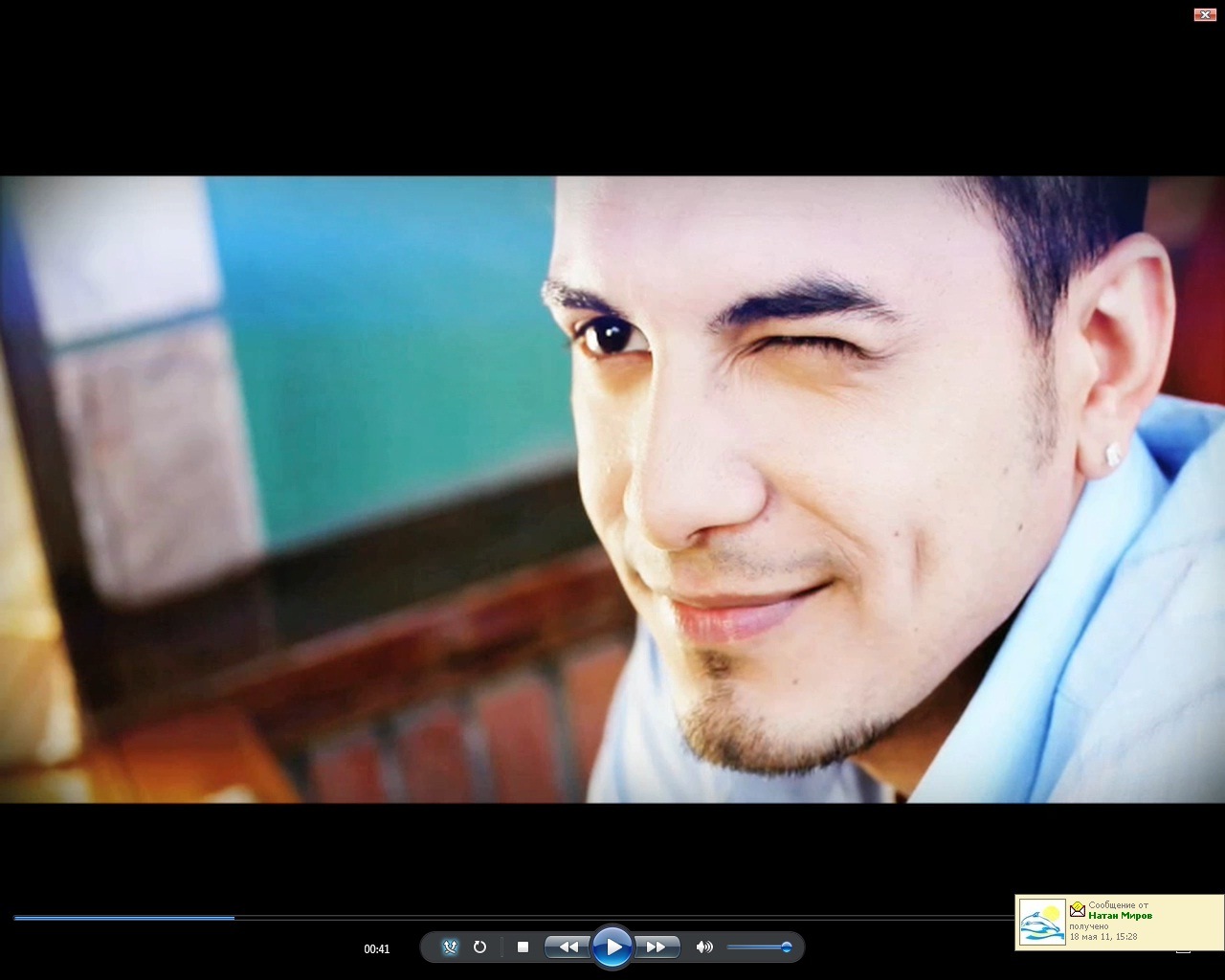Click the dolphin avatar in the notification
The width and height of the screenshot is (1225, 980).
tap(1042, 923)
